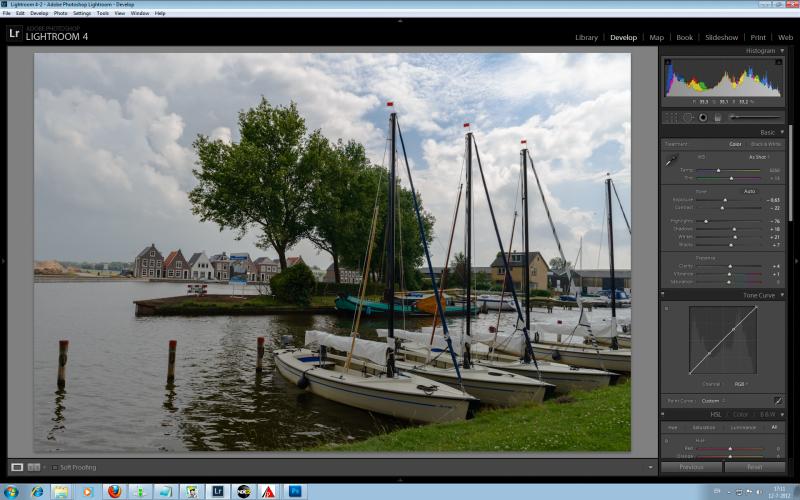Image resolution: width=800 pixels, height=500 pixels.
Task: Select the Black & White treatment option
Action: [x=766, y=144]
